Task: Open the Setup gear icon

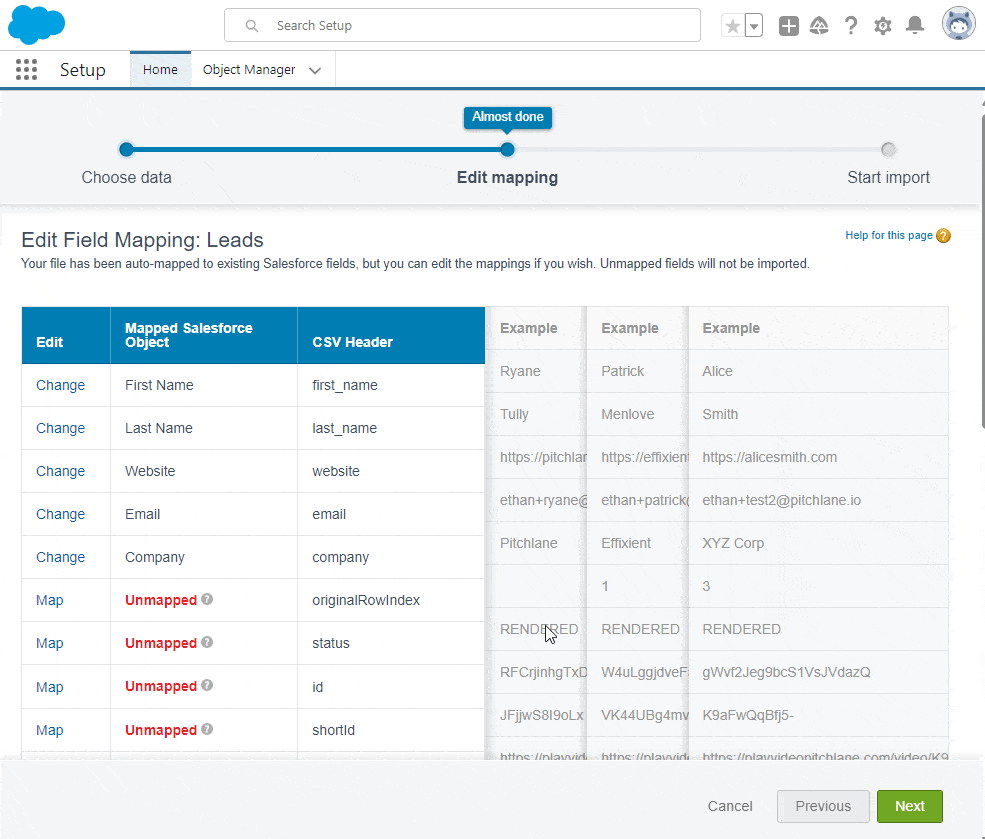Action: coord(883,26)
